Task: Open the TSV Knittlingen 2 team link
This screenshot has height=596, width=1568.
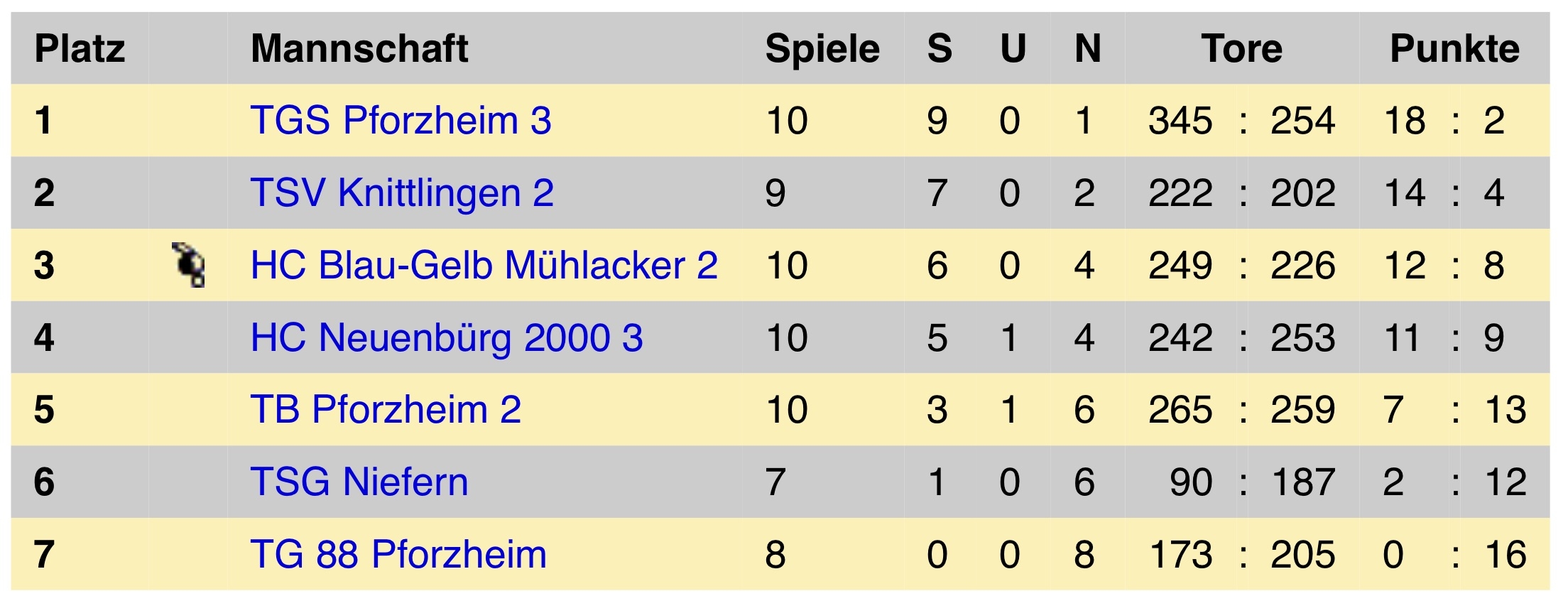Action: (402, 193)
